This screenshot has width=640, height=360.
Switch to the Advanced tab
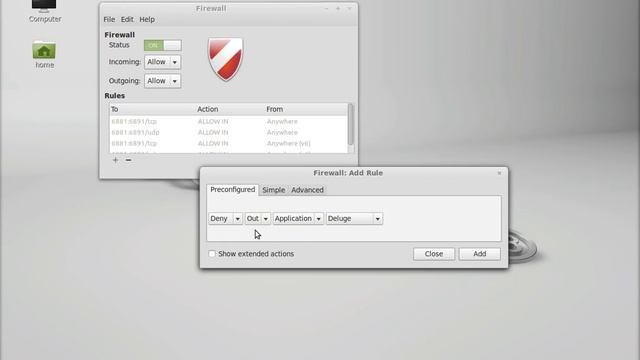click(307, 190)
